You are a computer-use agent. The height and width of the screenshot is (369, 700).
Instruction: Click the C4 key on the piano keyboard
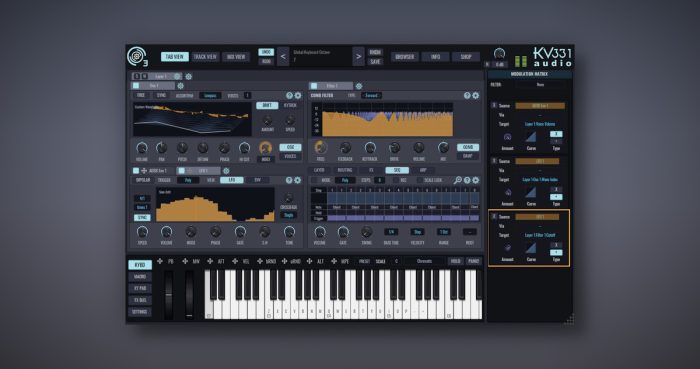(329, 310)
